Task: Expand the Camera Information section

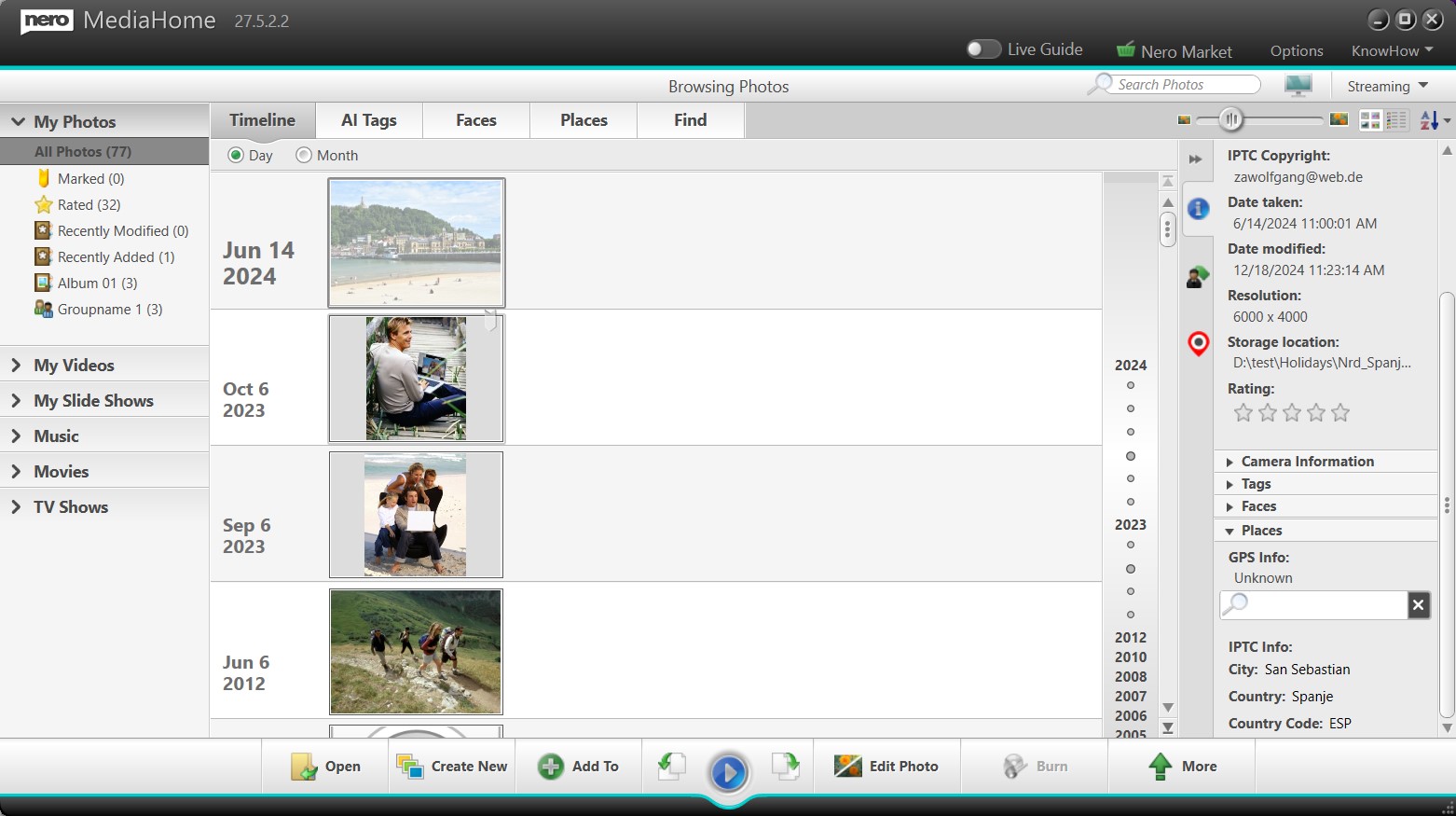Action: [1307, 462]
